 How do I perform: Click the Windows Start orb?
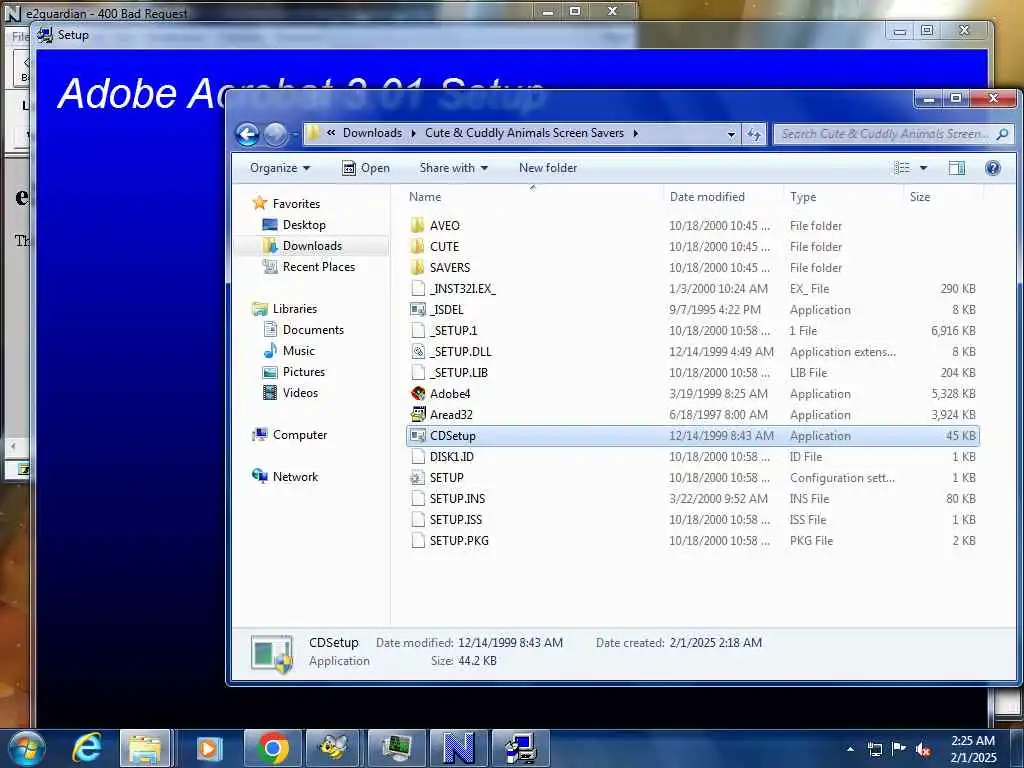(x=26, y=748)
